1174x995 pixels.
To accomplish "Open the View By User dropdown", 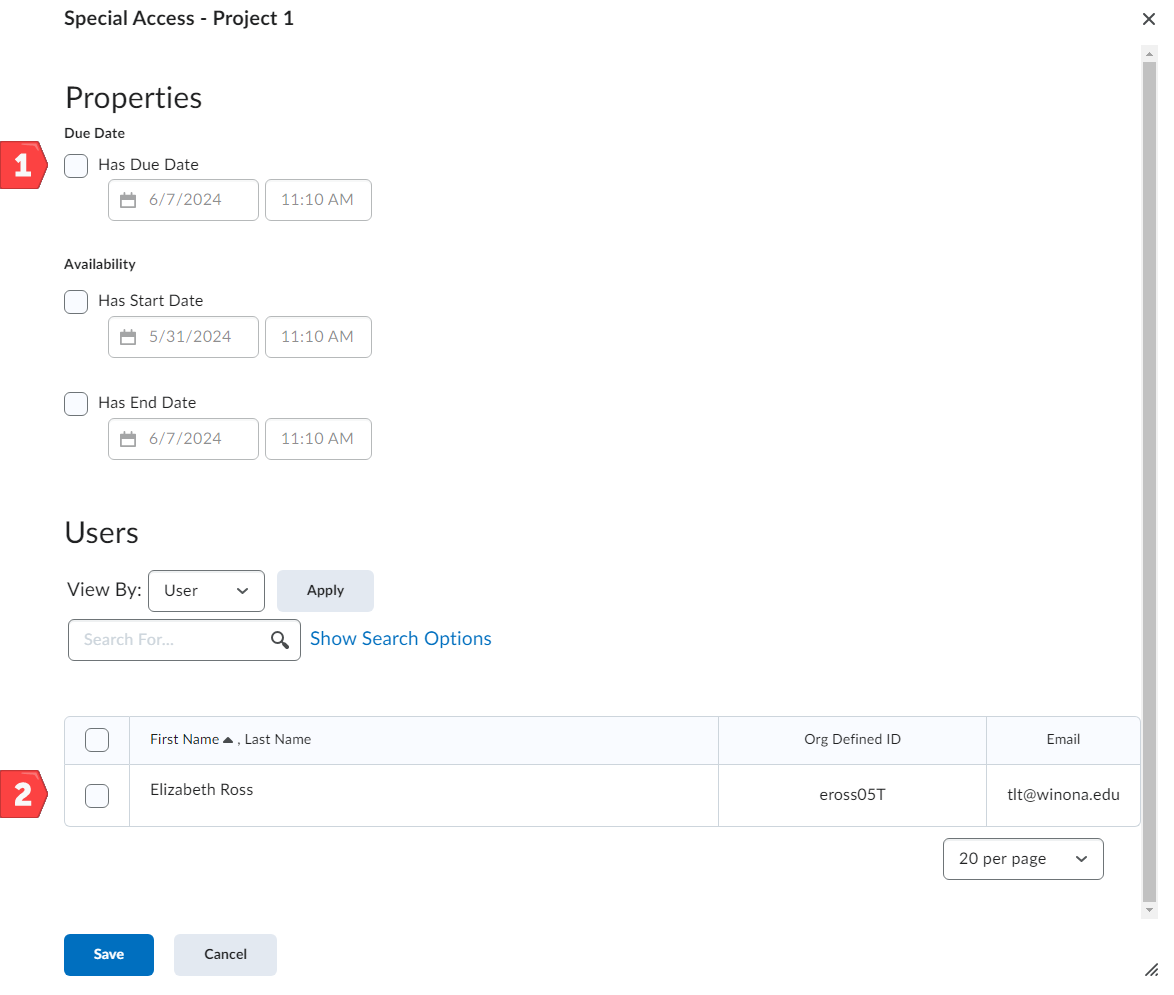I will click(x=206, y=591).
